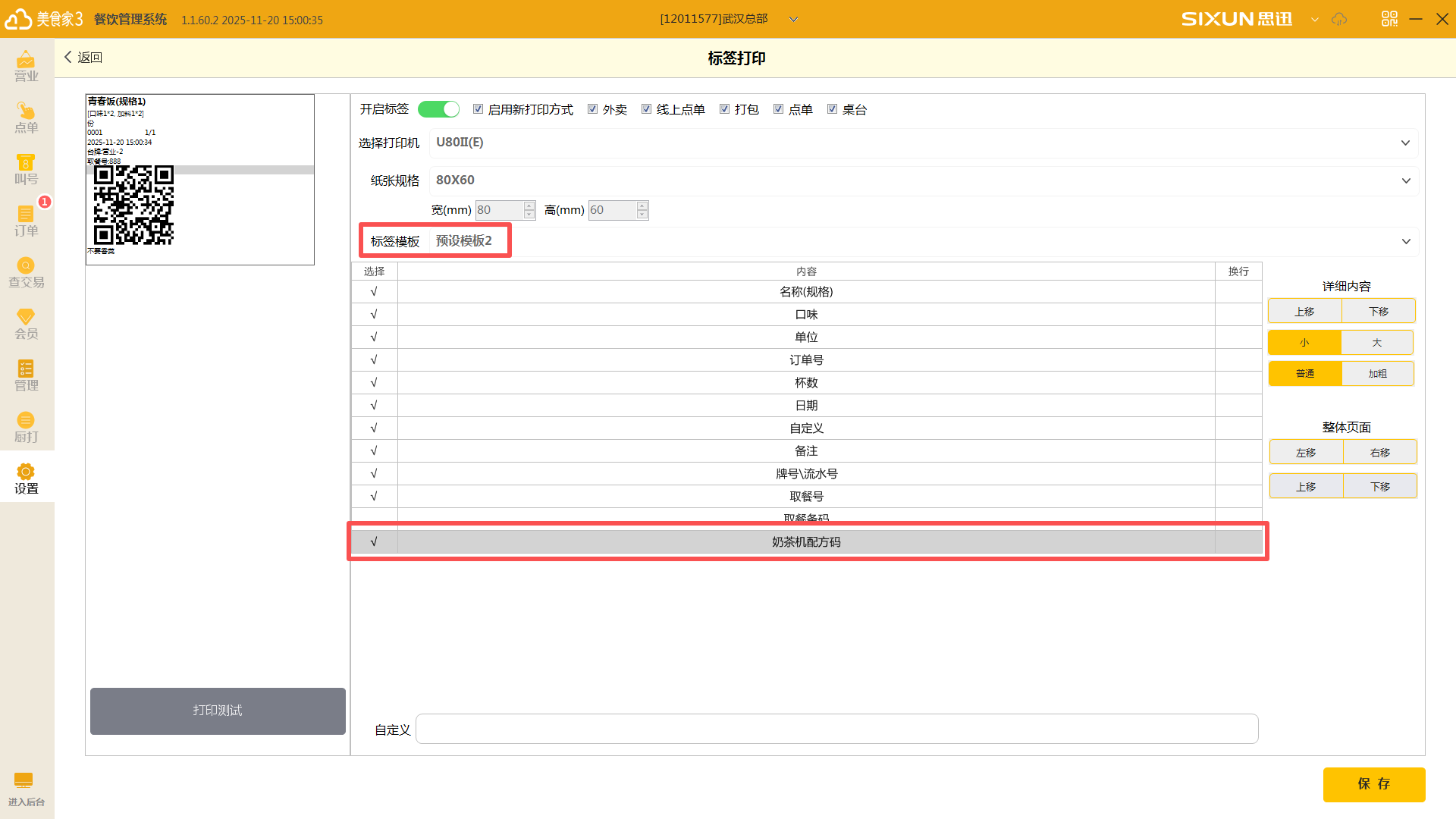Screen dimensions: 1456x819
Task: Uncheck the 外卖 checkbox
Action: click(593, 109)
